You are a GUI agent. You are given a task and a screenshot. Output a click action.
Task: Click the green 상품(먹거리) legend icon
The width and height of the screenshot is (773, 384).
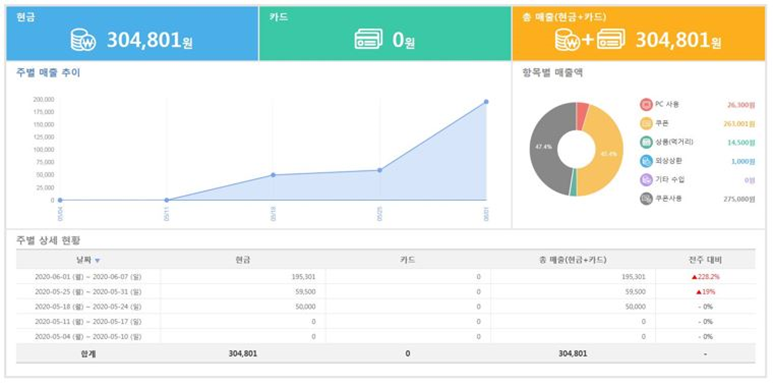pos(646,142)
